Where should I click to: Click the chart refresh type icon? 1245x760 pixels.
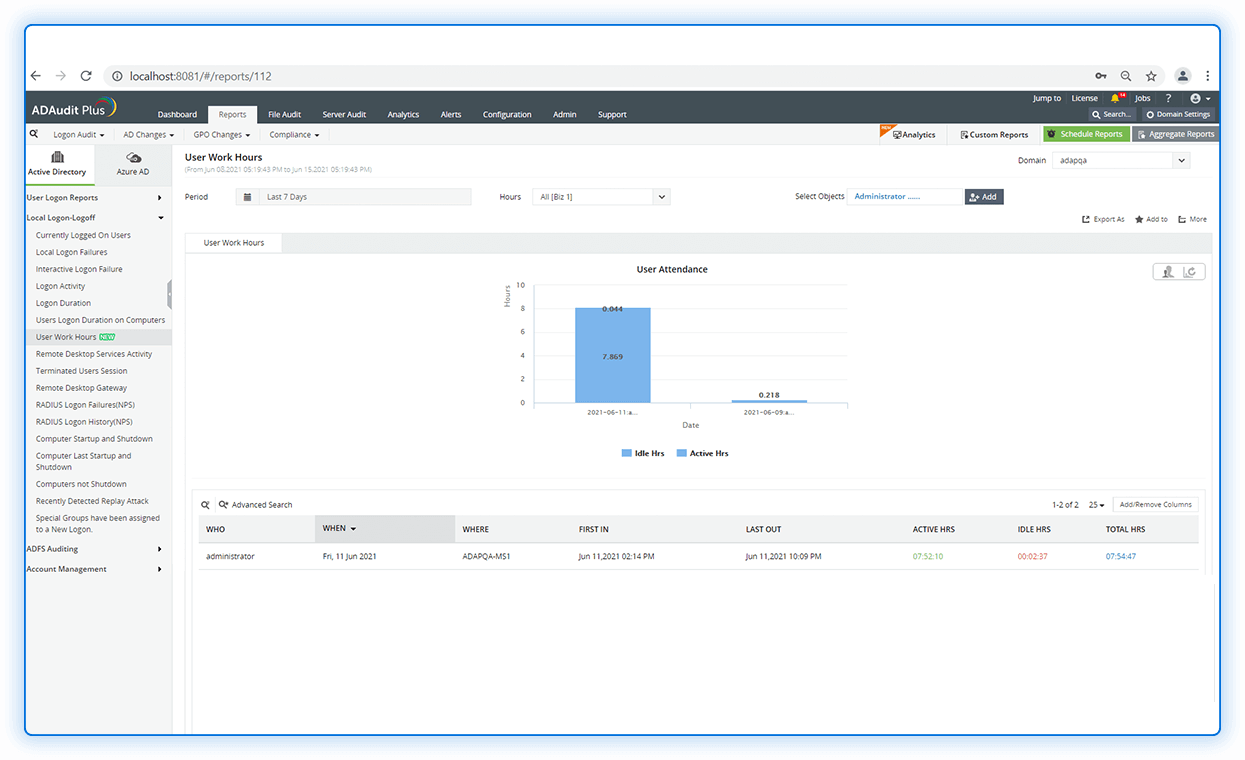1191,271
